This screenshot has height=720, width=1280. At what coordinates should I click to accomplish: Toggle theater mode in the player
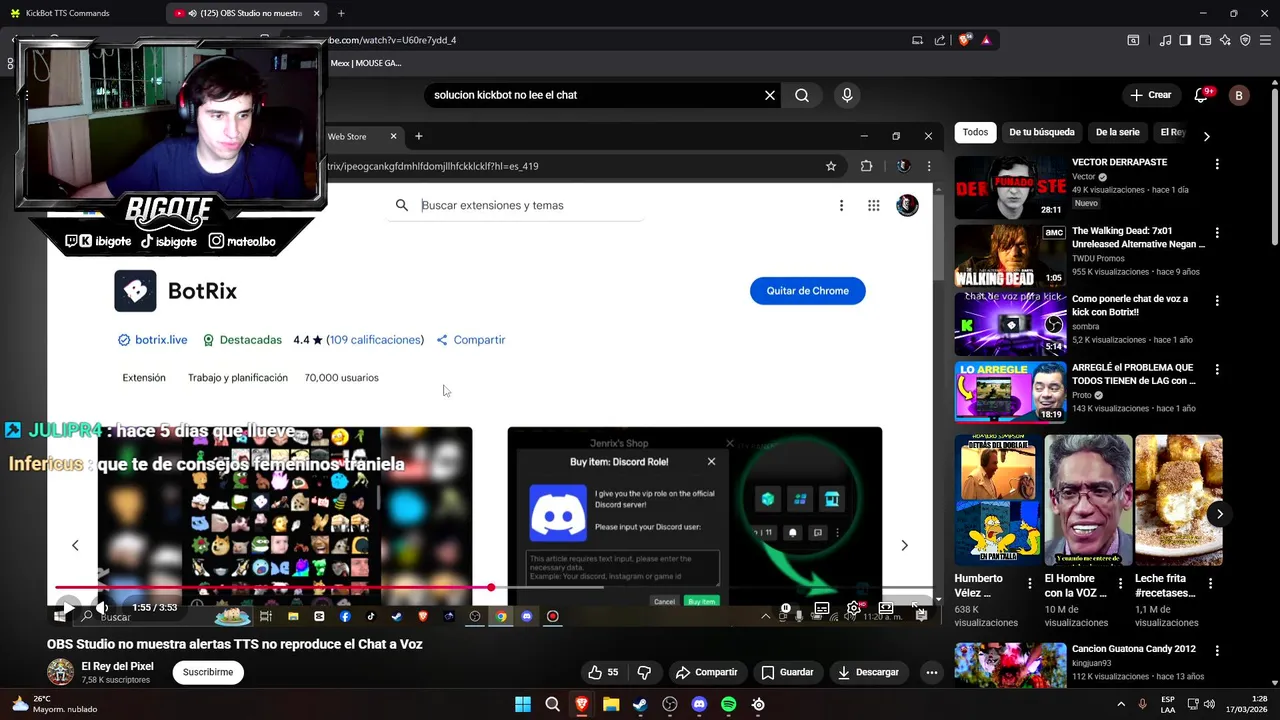886,607
